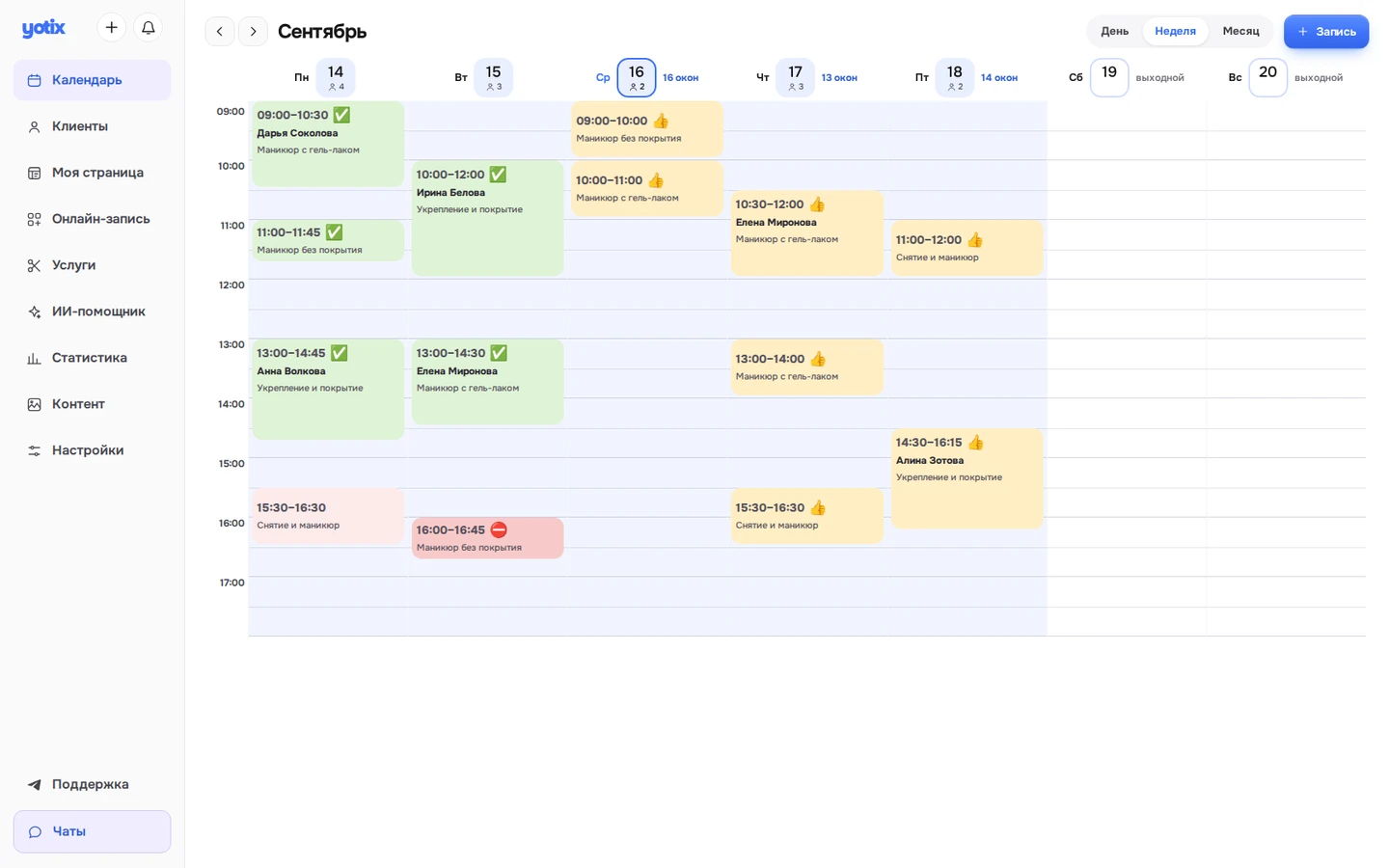Go to next week arrow

(253, 32)
